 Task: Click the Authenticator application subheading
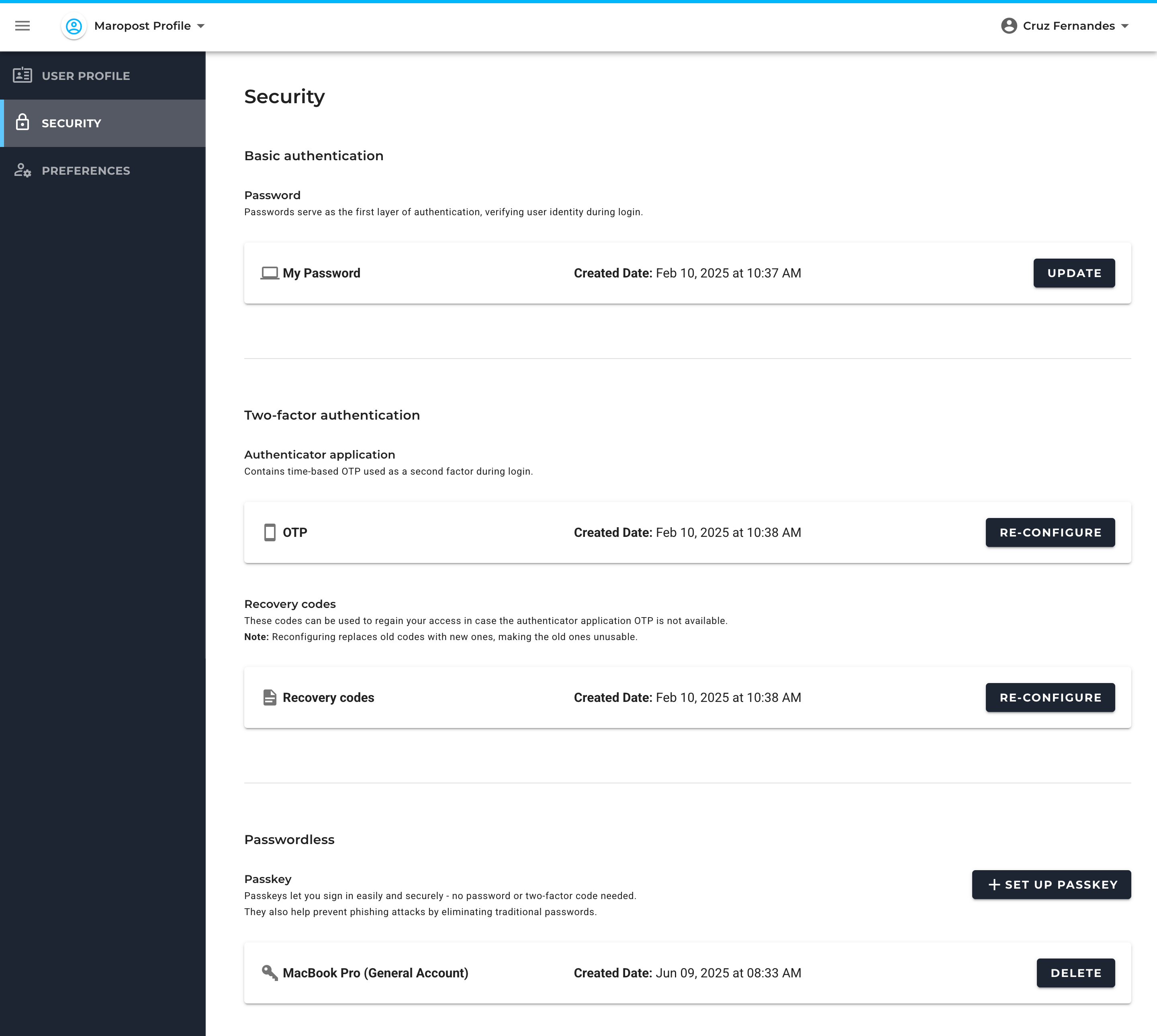coord(319,454)
